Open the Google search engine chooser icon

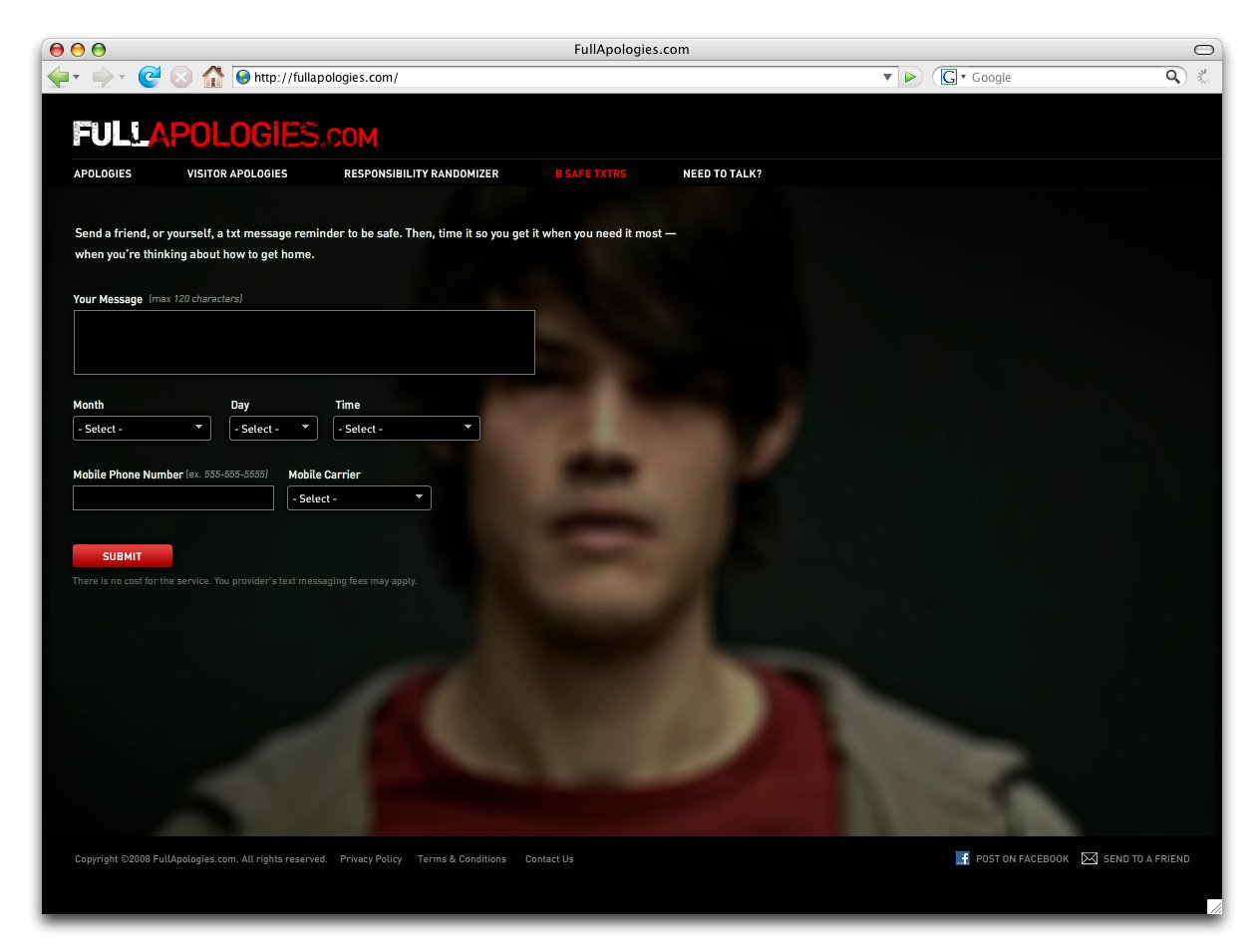tap(949, 77)
